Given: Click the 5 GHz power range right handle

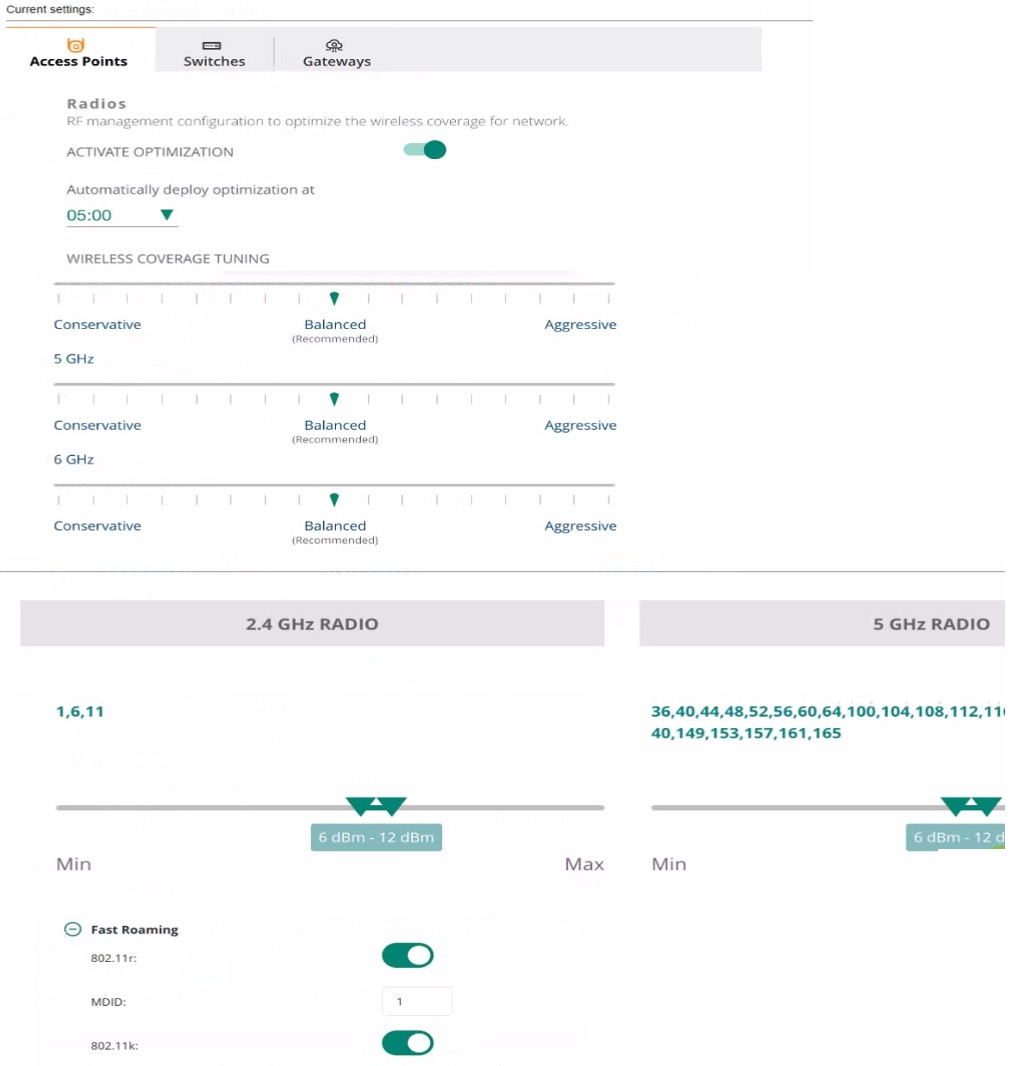Looking at the screenshot, I should pyautogui.click(x=986, y=806).
